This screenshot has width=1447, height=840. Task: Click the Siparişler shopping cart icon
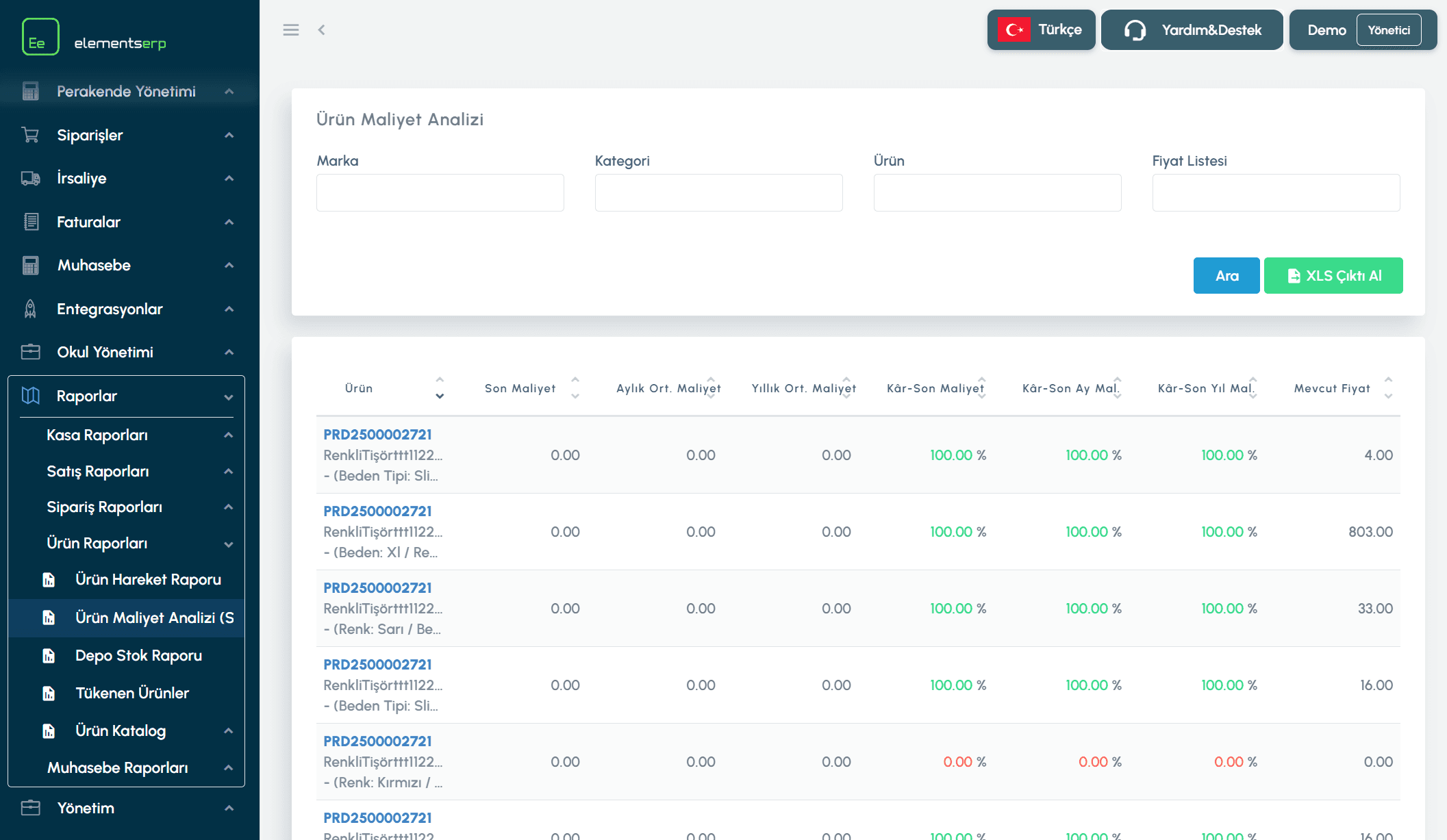30,135
